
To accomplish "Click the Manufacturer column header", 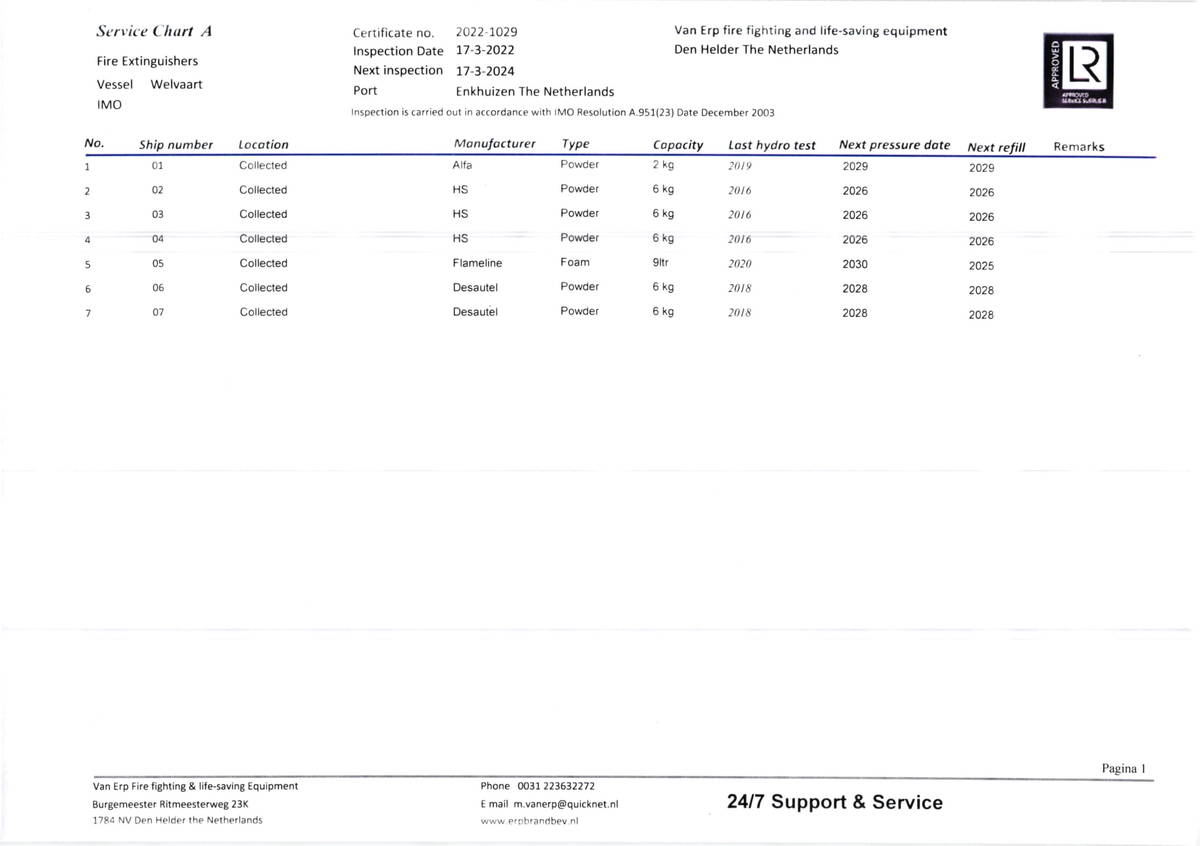I will click(x=494, y=144).
